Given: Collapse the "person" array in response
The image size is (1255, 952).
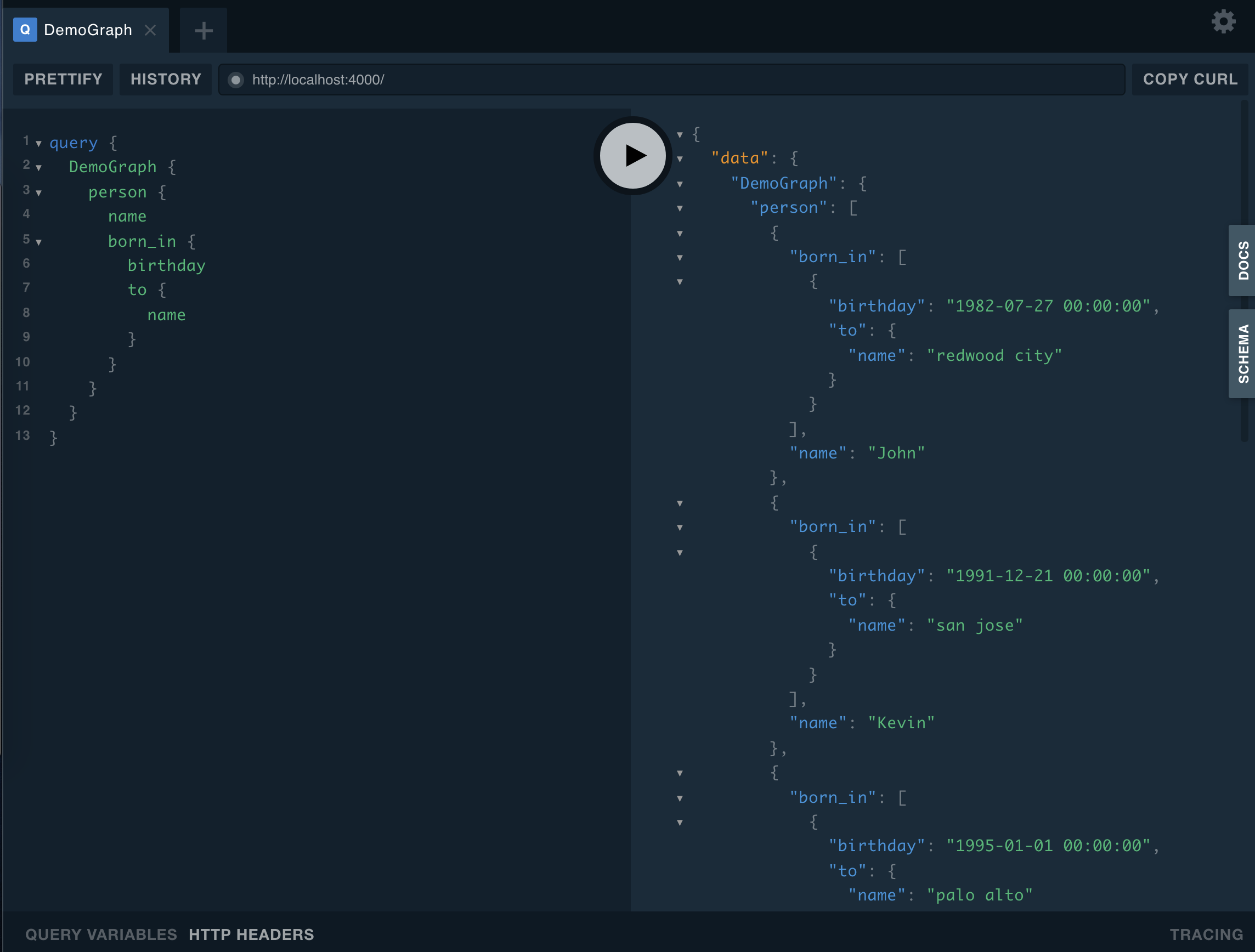Looking at the screenshot, I should click(680, 209).
